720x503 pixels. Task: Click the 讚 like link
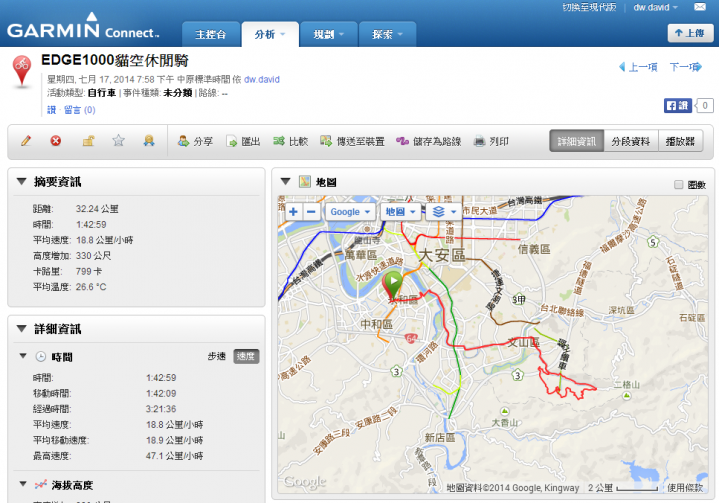(x=51, y=110)
